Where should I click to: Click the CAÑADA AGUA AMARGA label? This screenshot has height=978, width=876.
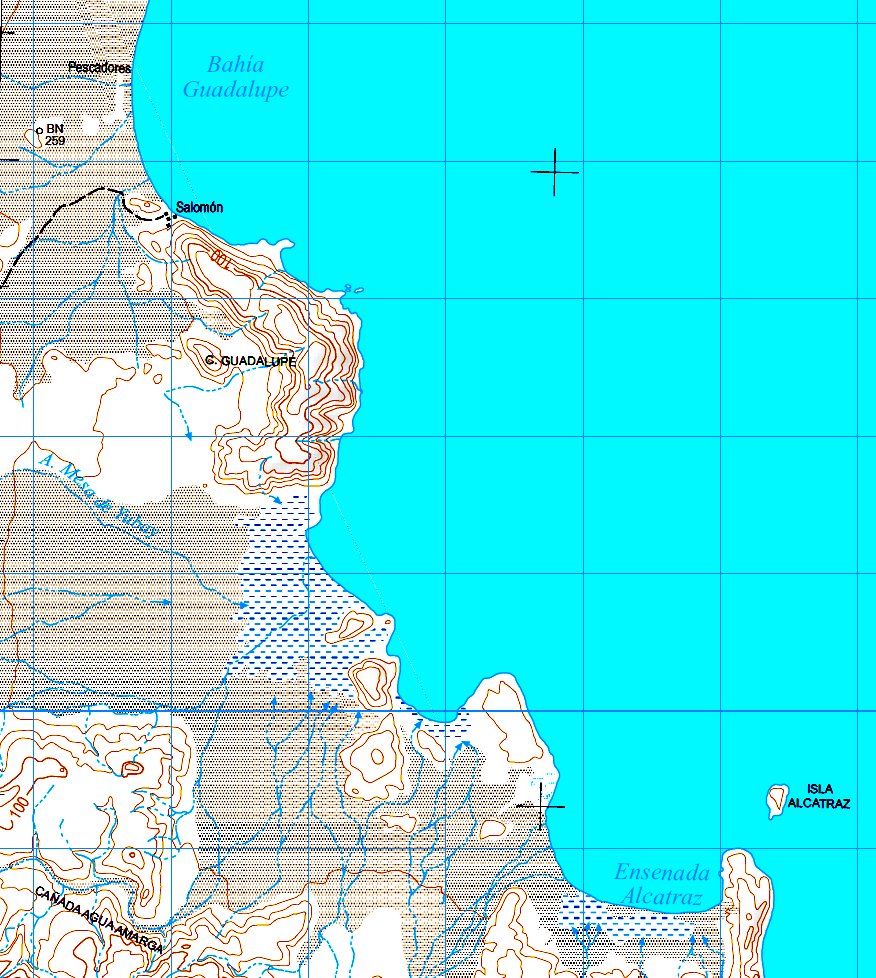click(99, 920)
